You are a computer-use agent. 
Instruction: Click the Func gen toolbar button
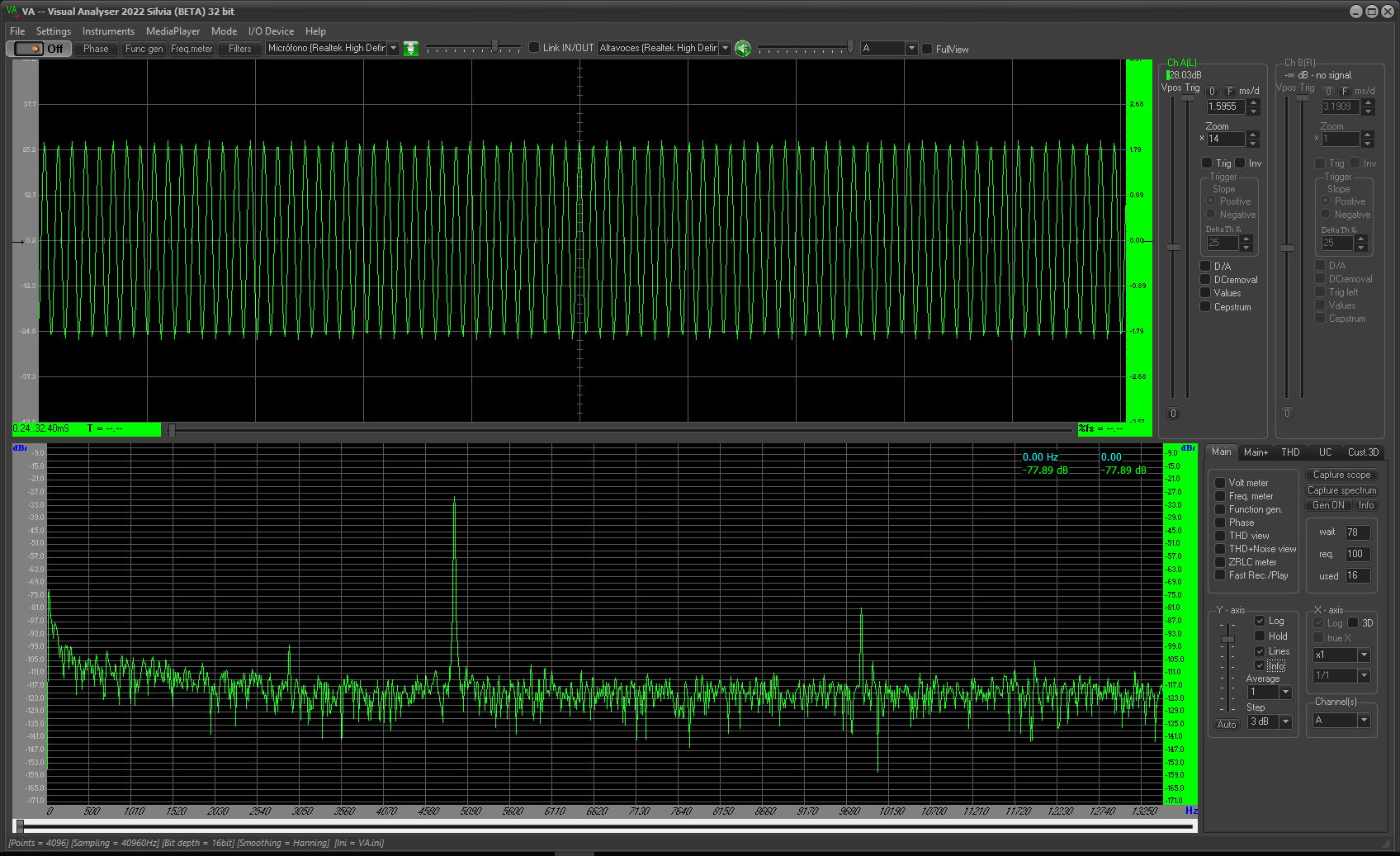(144, 49)
